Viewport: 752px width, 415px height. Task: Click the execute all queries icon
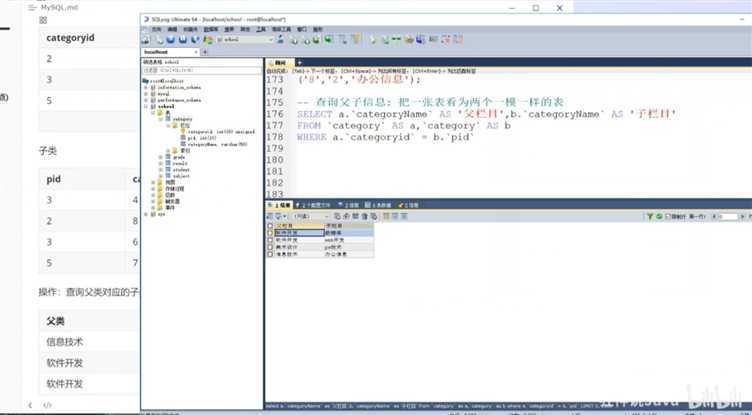point(183,39)
